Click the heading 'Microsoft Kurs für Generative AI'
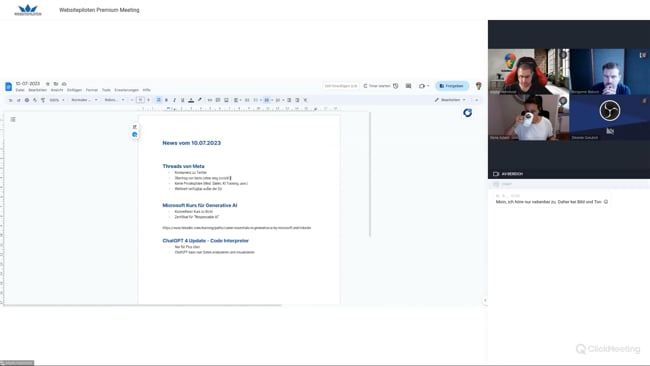650x366 pixels. [200, 205]
